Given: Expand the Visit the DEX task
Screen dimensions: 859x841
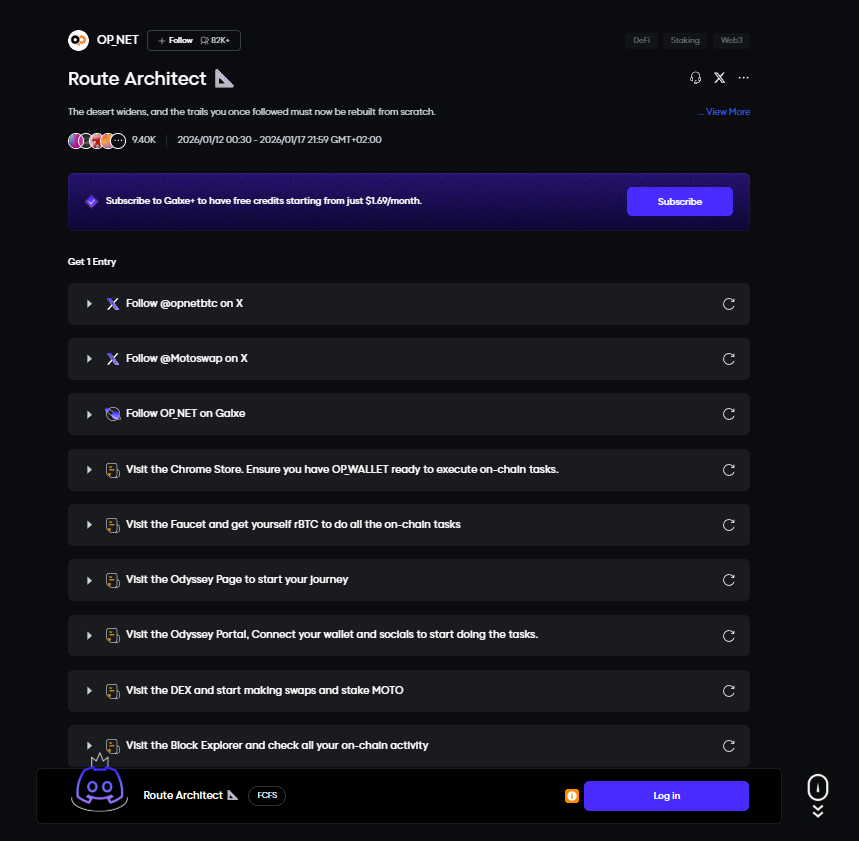Looking at the screenshot, I should click(89, 691).
